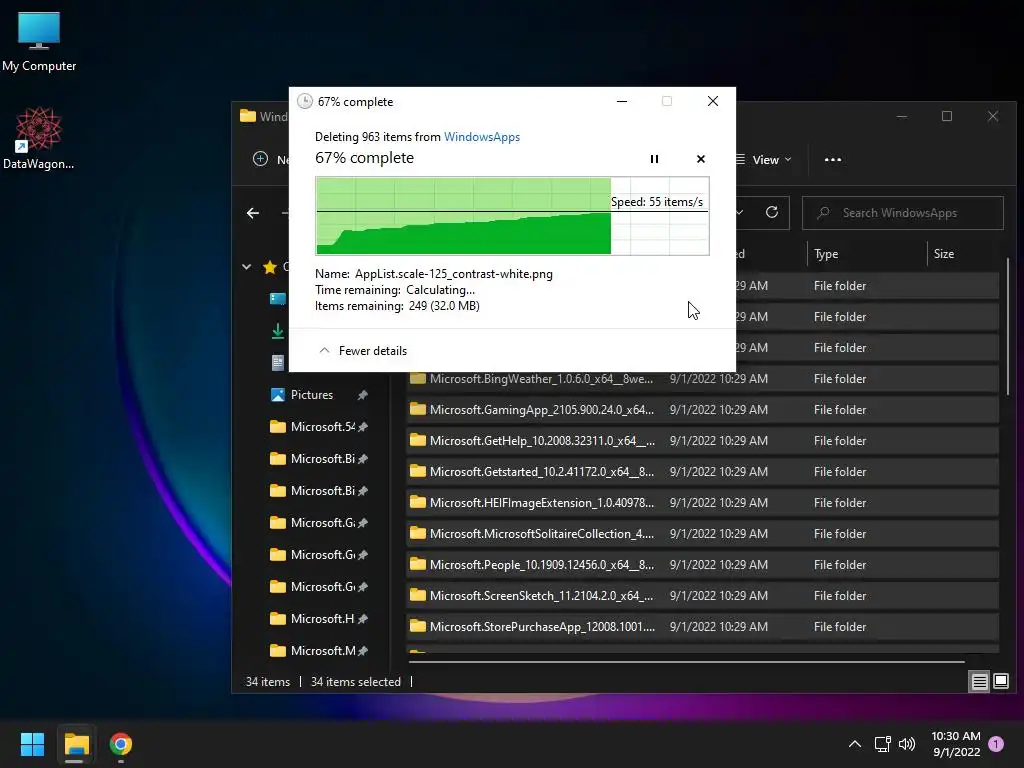This screenshot has width=1024, height=768.
Task: Switch to the details view layout icon
Action: click(x=980, y=682)
